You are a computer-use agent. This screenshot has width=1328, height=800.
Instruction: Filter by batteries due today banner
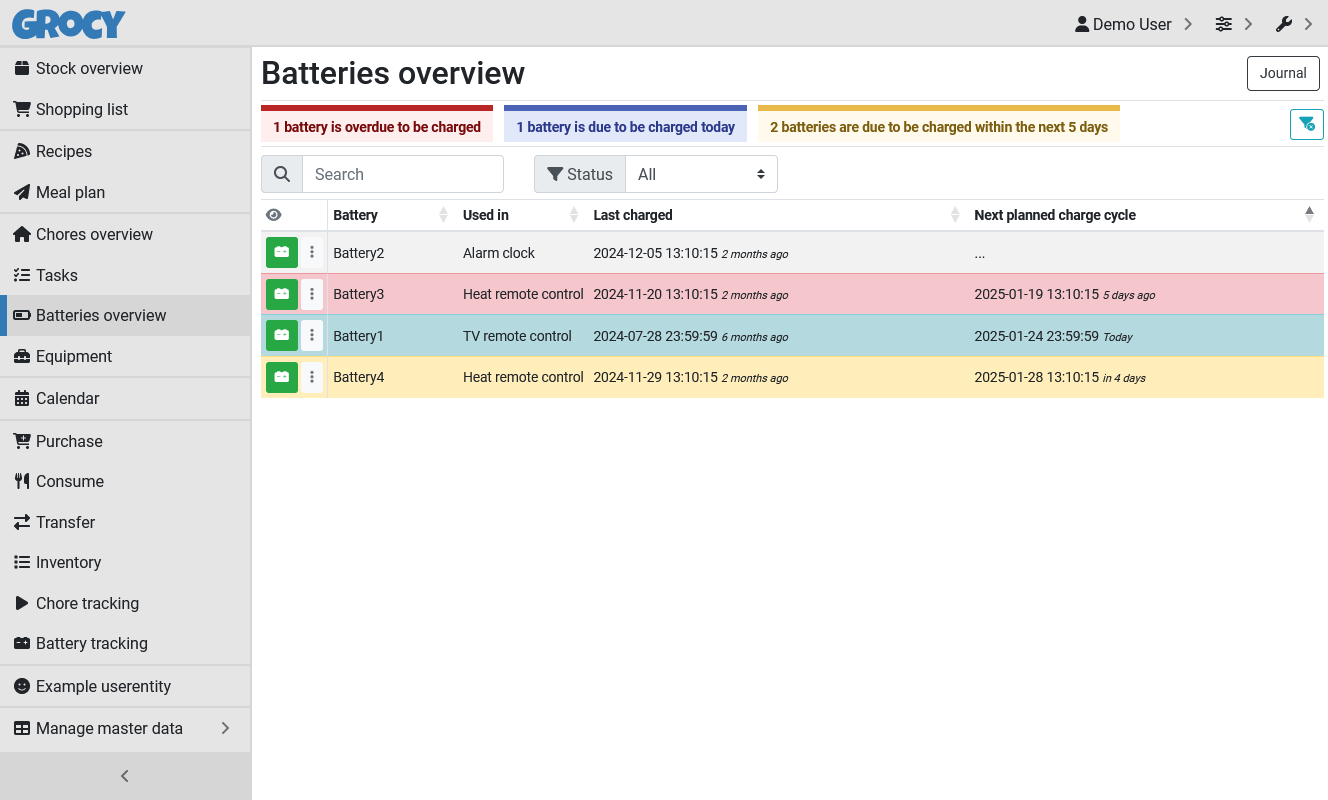pyautogui.click(x=625, y=127)
